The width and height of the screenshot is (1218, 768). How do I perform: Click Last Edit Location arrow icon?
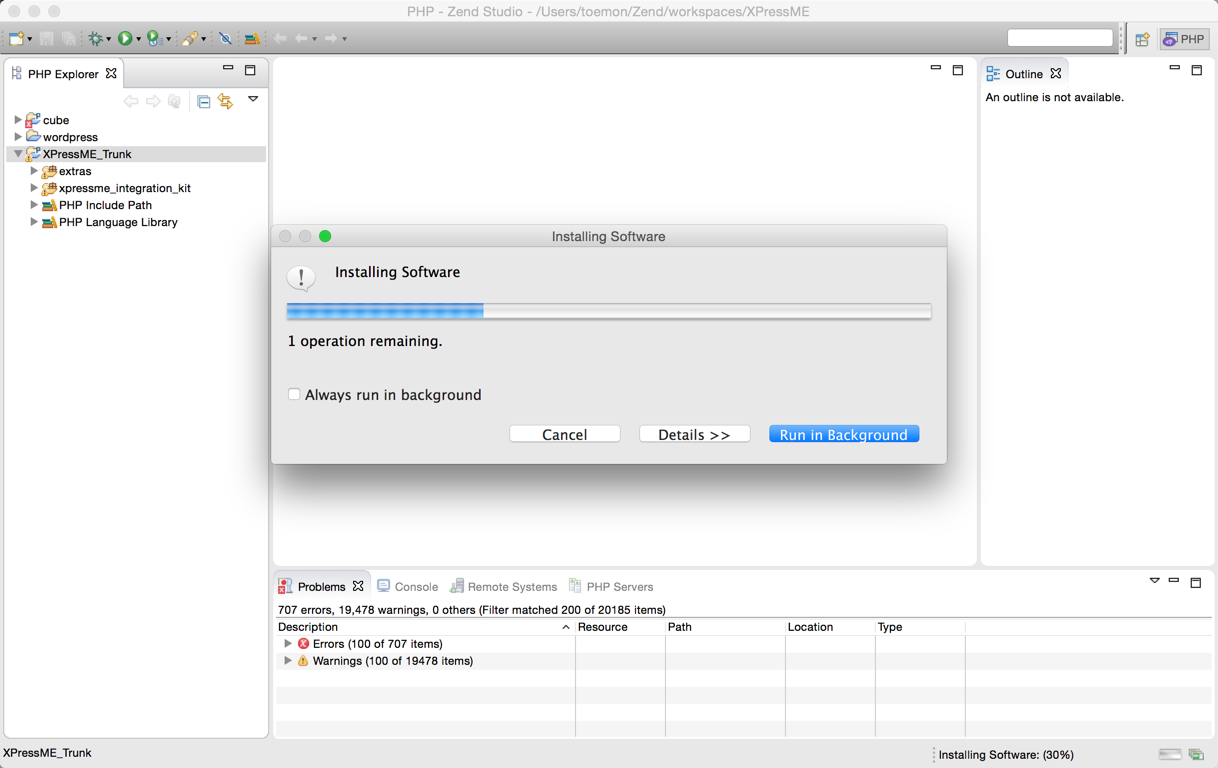point(280,39)
